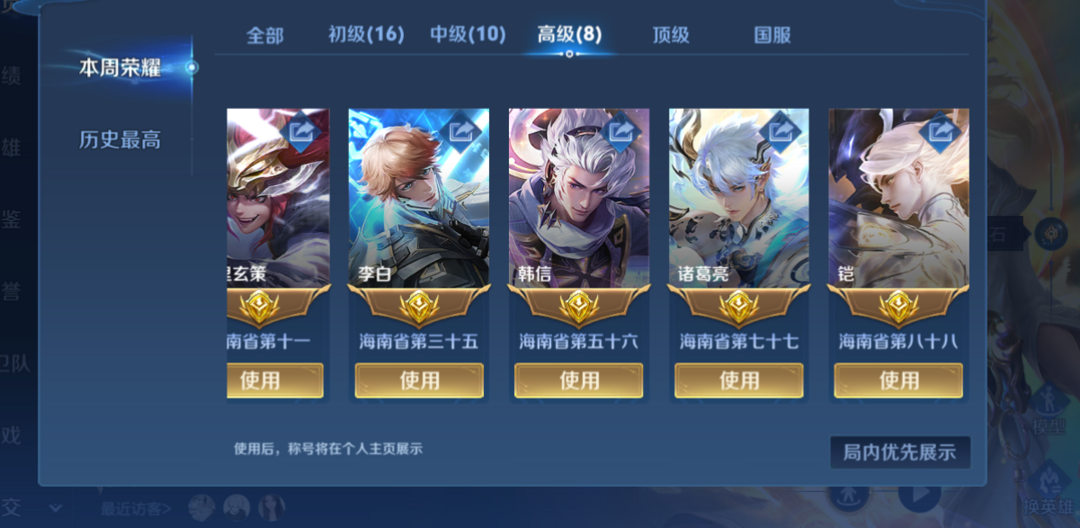Viewport: 1080px width, 528px height.
Task: Switch to the 顶级 tab
Action: pyautogui.click(x=671, y=35)
